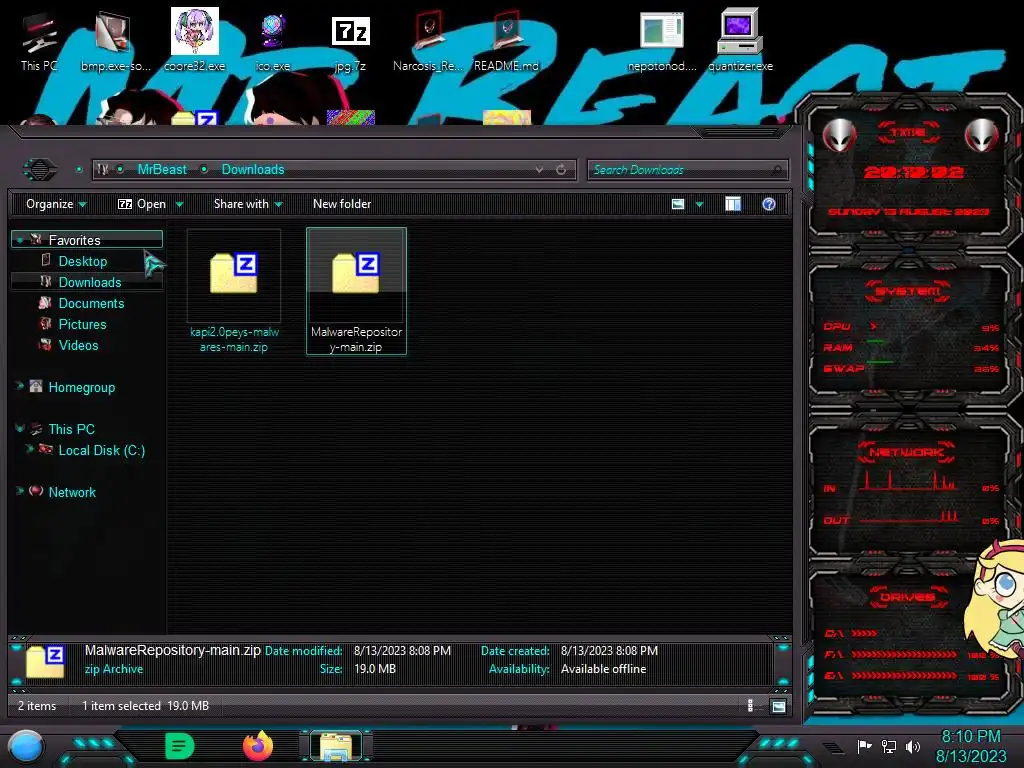The height and width of the screenshot is (768, 1024).
Task: Expand the Network tree node
Action: point(20,491)
